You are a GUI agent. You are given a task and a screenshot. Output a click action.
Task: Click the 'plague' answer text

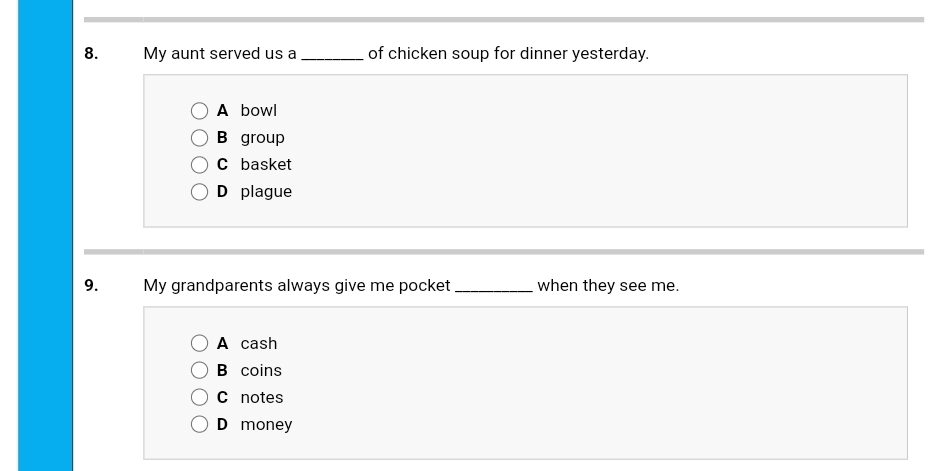[266, 192]
